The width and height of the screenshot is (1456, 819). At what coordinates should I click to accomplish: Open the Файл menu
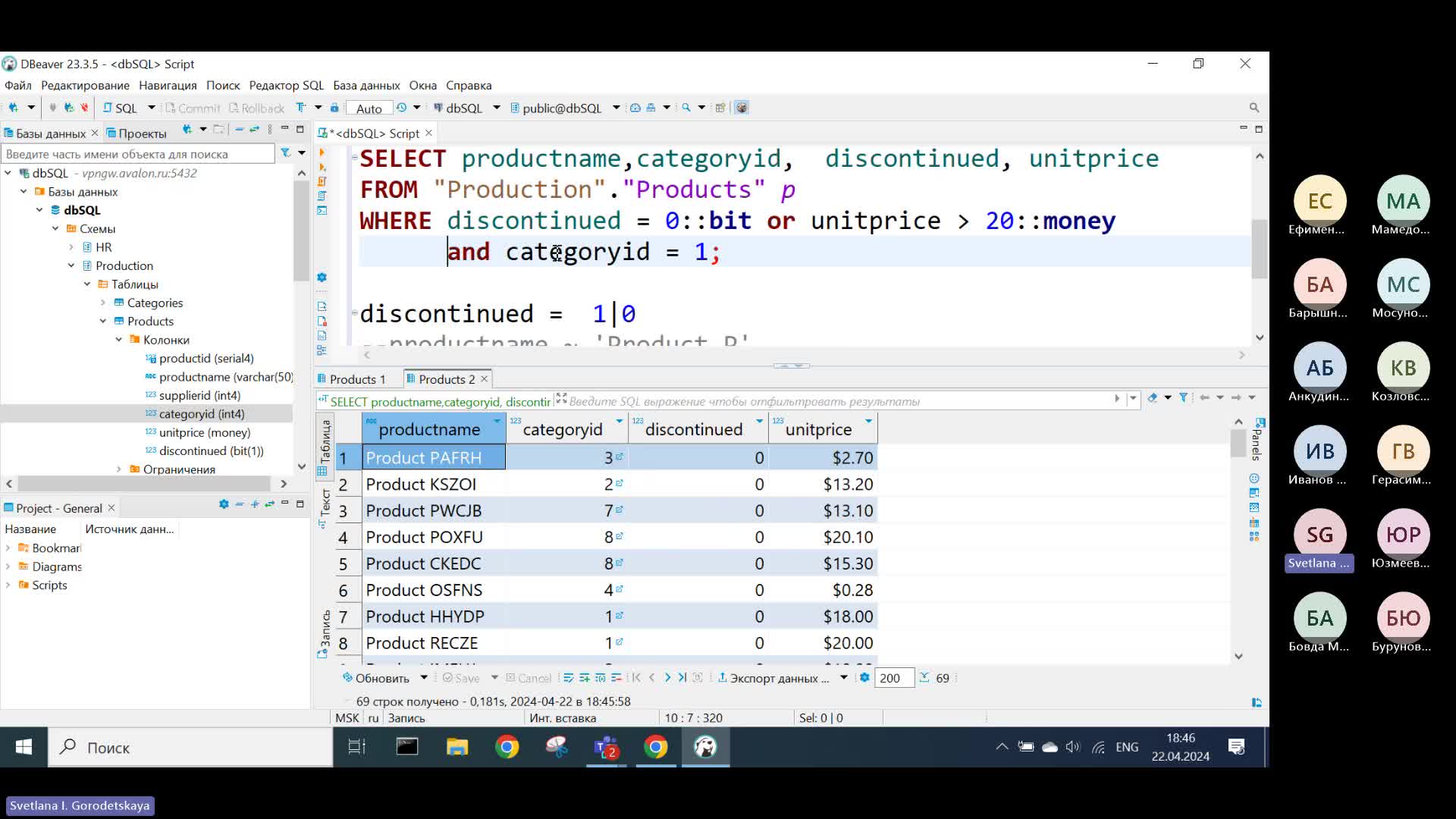pyautogui.click(x=18, y=86)
